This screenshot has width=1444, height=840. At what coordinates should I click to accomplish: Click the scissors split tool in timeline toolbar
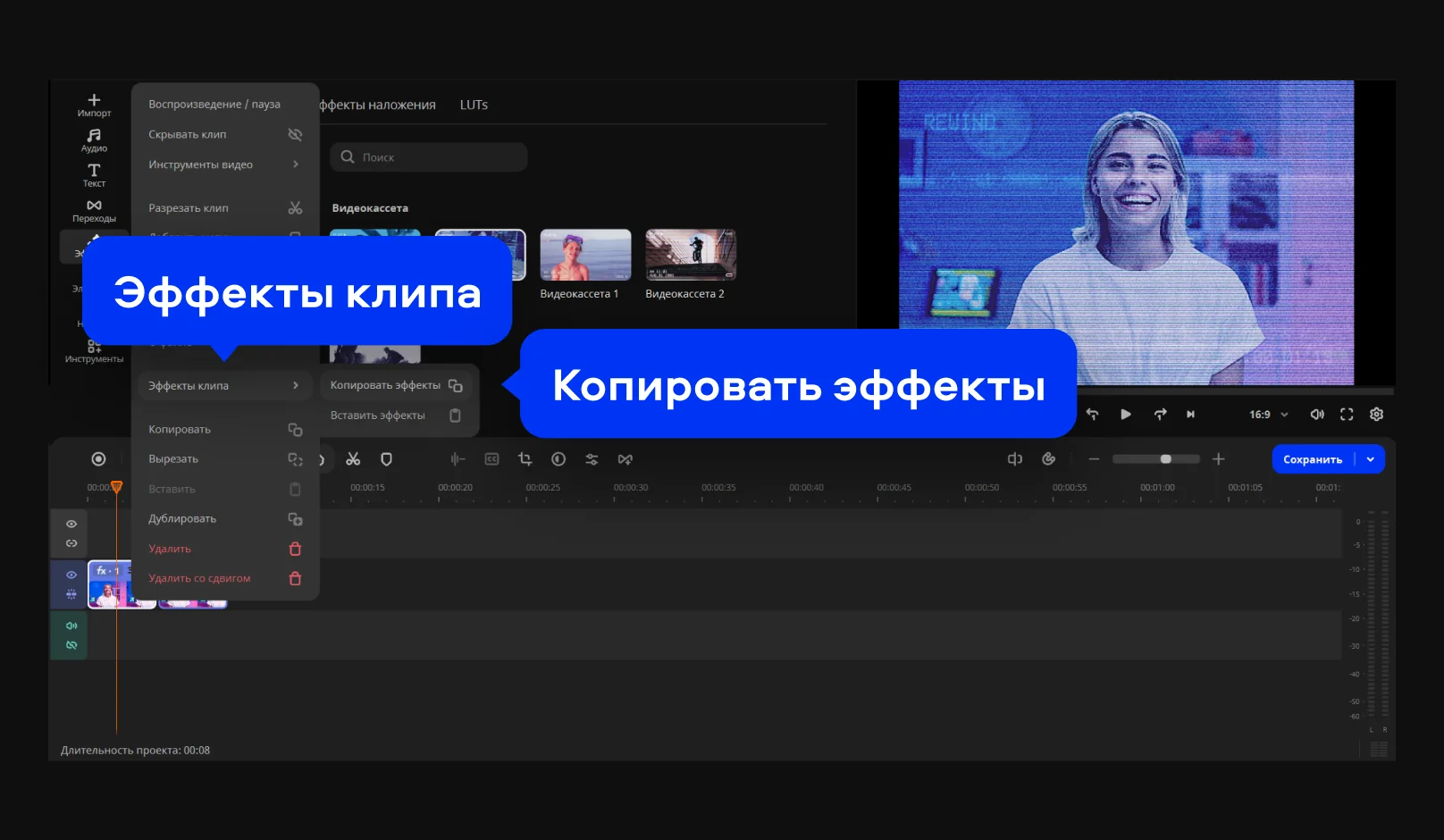pyautogui.click(x=353, y=459)
